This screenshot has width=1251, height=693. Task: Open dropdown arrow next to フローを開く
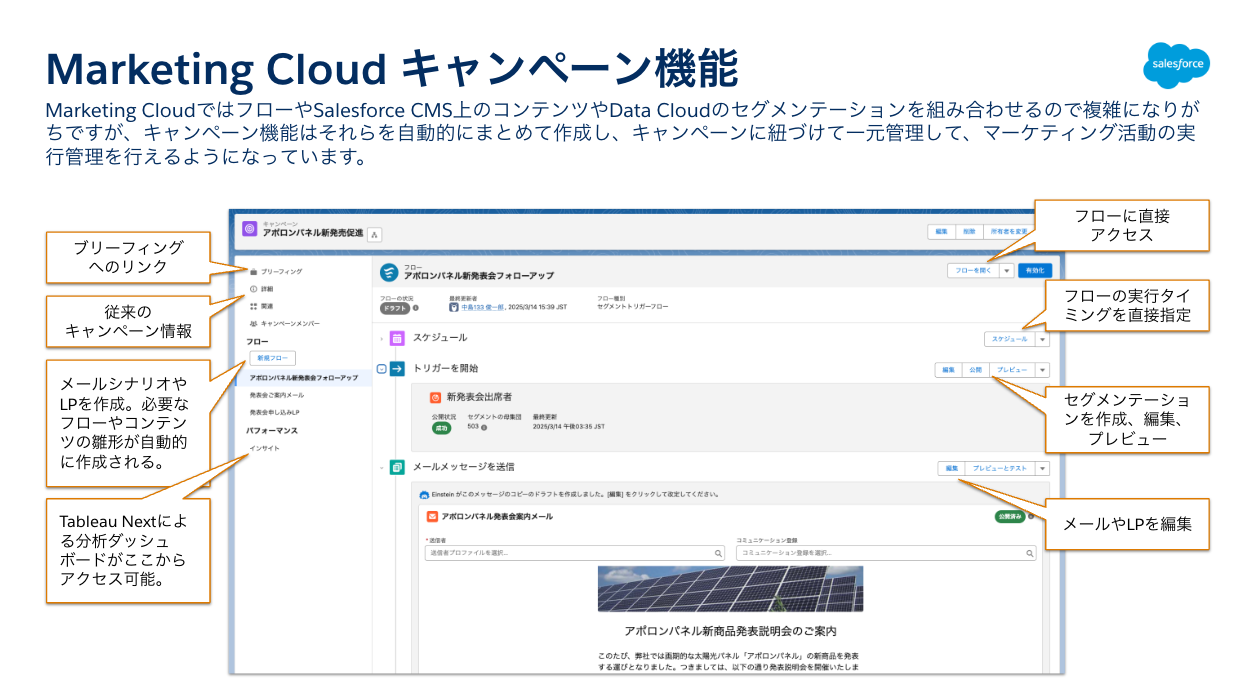point(1007,270)
